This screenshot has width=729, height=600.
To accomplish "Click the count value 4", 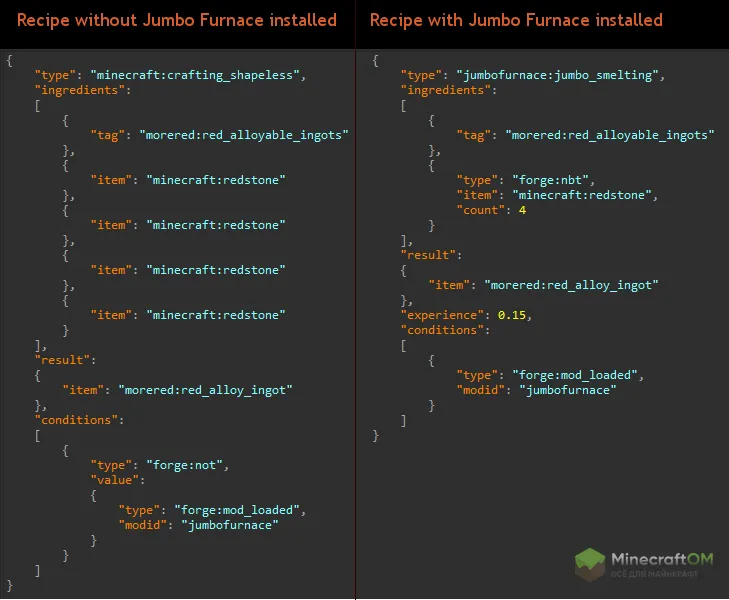I will pos(523,211).
